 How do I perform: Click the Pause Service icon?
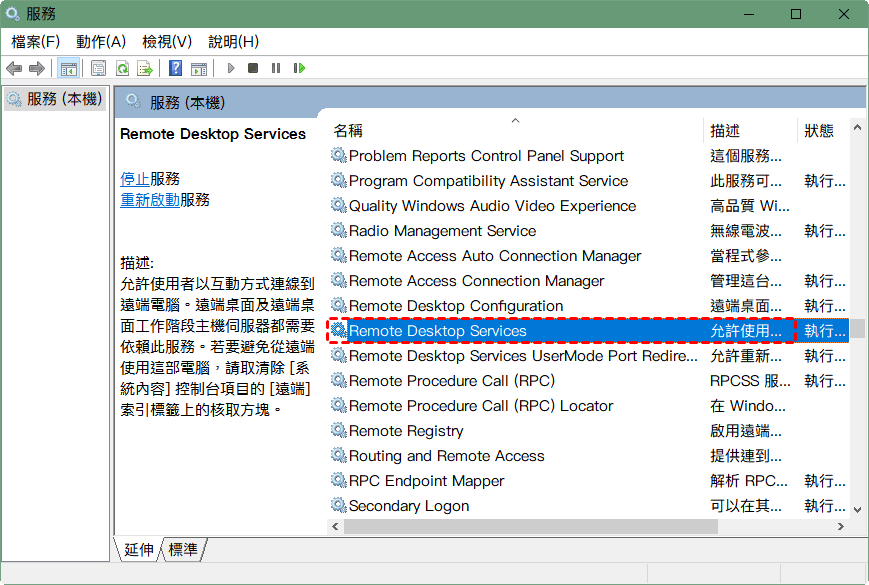click(276, 68)
